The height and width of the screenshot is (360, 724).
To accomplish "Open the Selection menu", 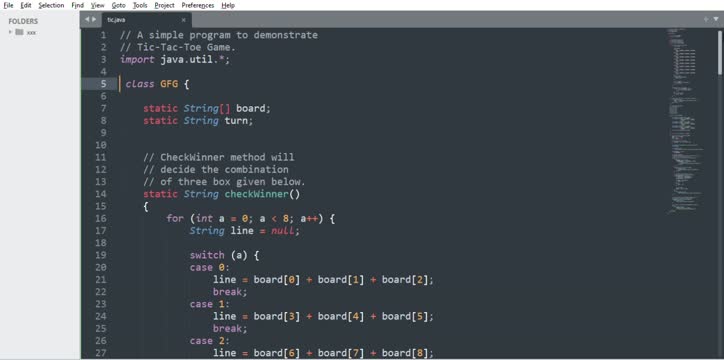I will click(x=51, y=6).
